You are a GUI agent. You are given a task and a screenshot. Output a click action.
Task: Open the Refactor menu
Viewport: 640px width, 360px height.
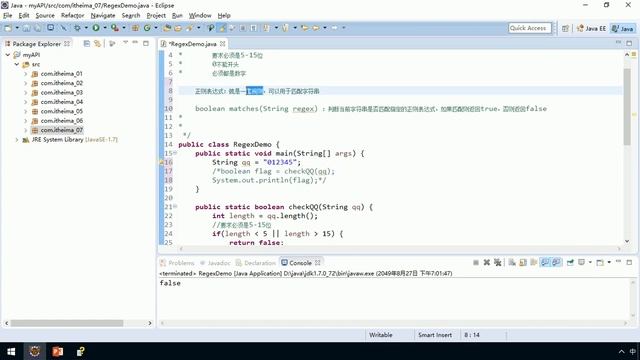coord(72,16)
